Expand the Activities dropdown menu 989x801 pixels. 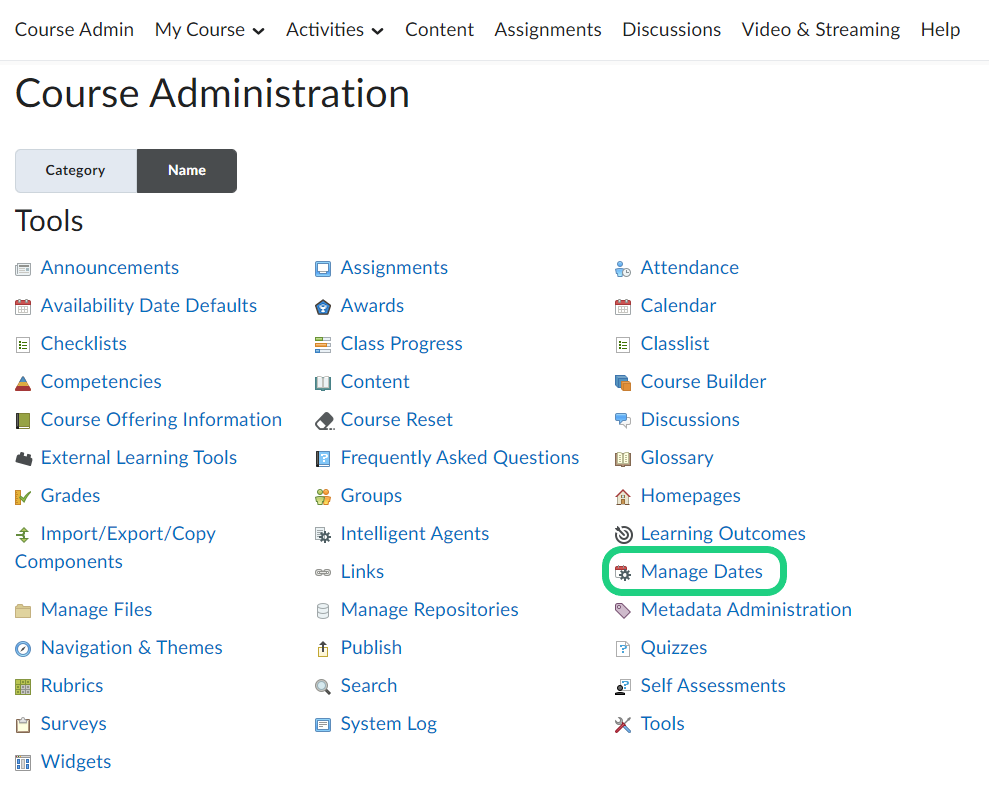pyautogui.click(x=334, y=30)
